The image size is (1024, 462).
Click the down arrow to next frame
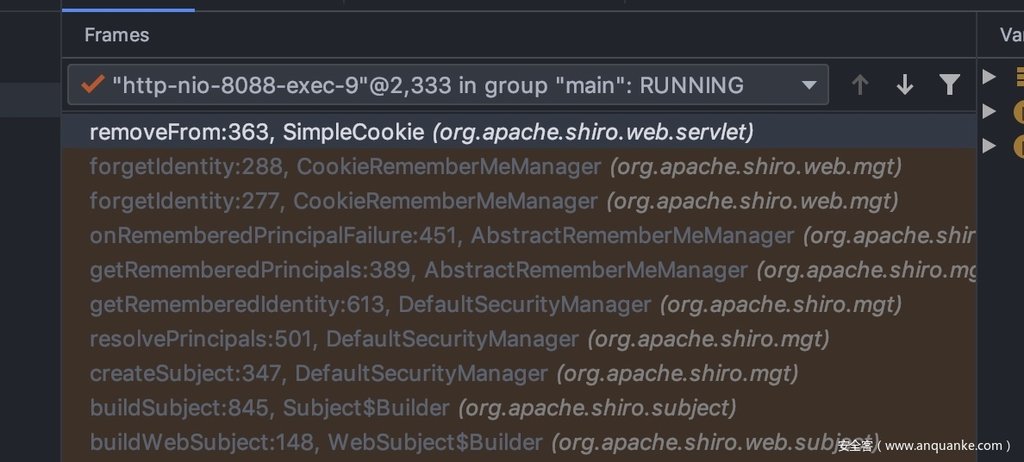(x=904, y=85)
